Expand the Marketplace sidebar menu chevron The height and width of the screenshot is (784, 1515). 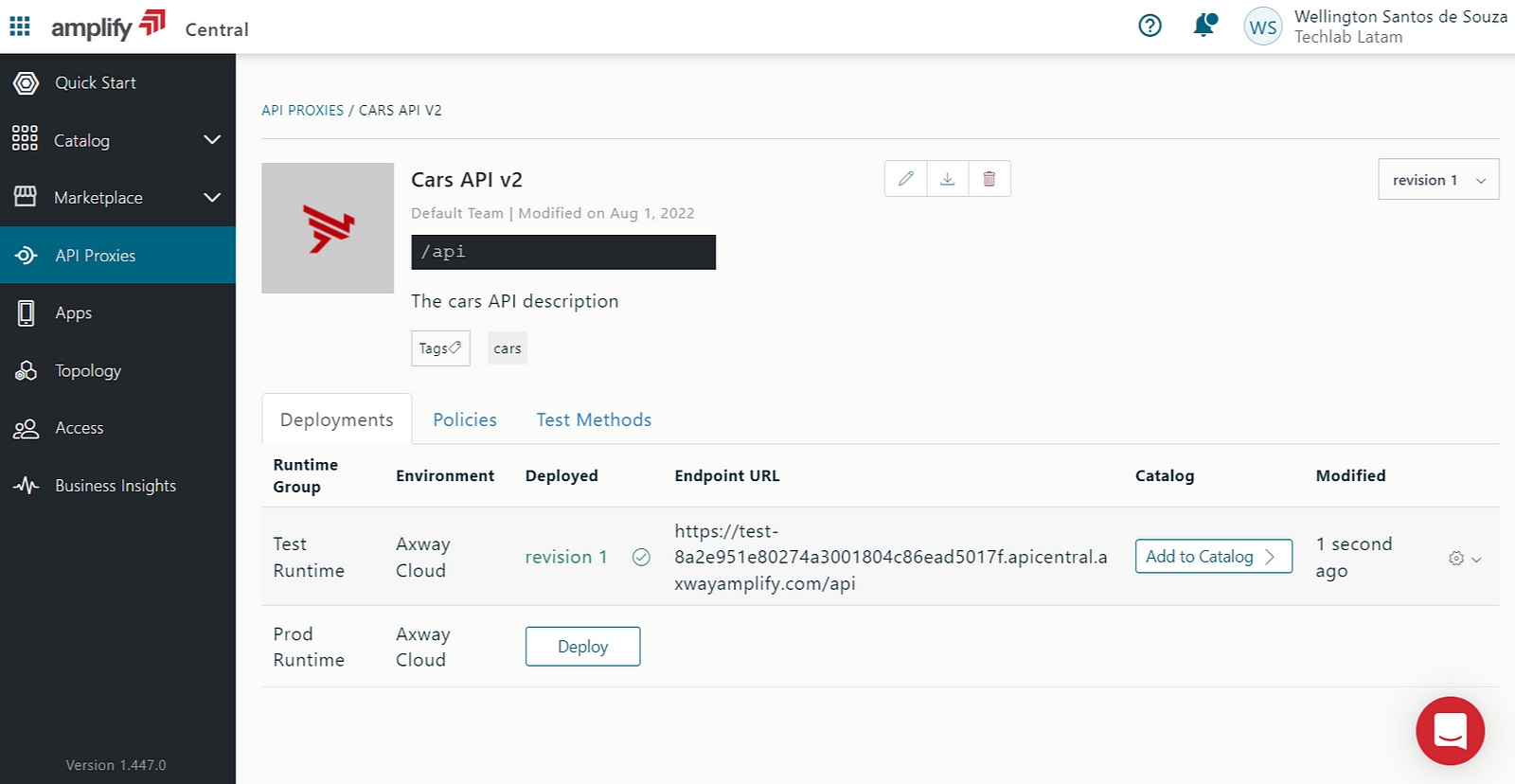point(212,197)
